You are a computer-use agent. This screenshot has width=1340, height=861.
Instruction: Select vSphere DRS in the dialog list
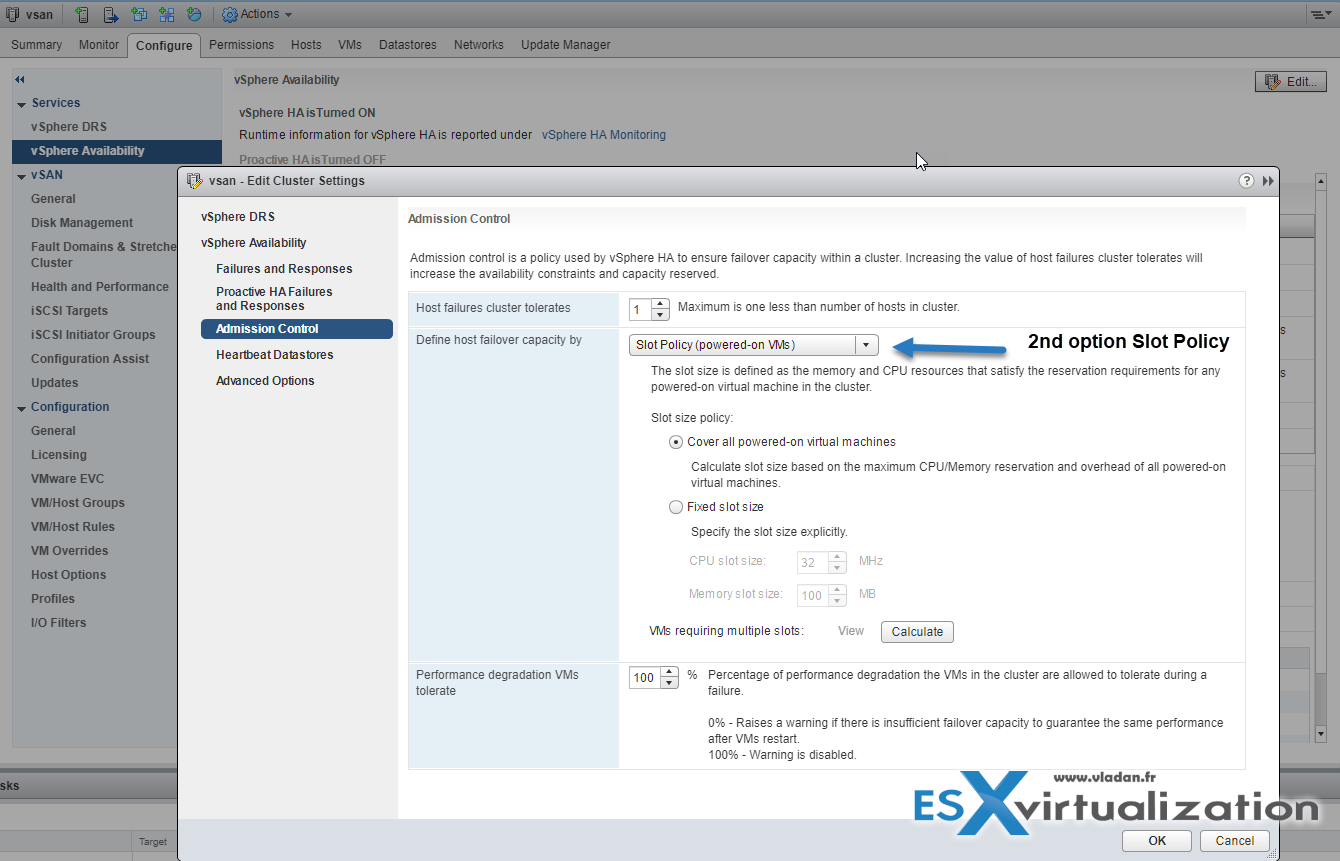pos(238,217)
